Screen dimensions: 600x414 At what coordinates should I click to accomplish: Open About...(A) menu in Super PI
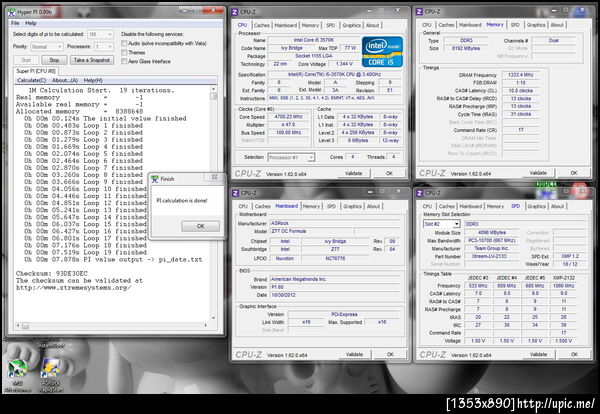point(65,80)
